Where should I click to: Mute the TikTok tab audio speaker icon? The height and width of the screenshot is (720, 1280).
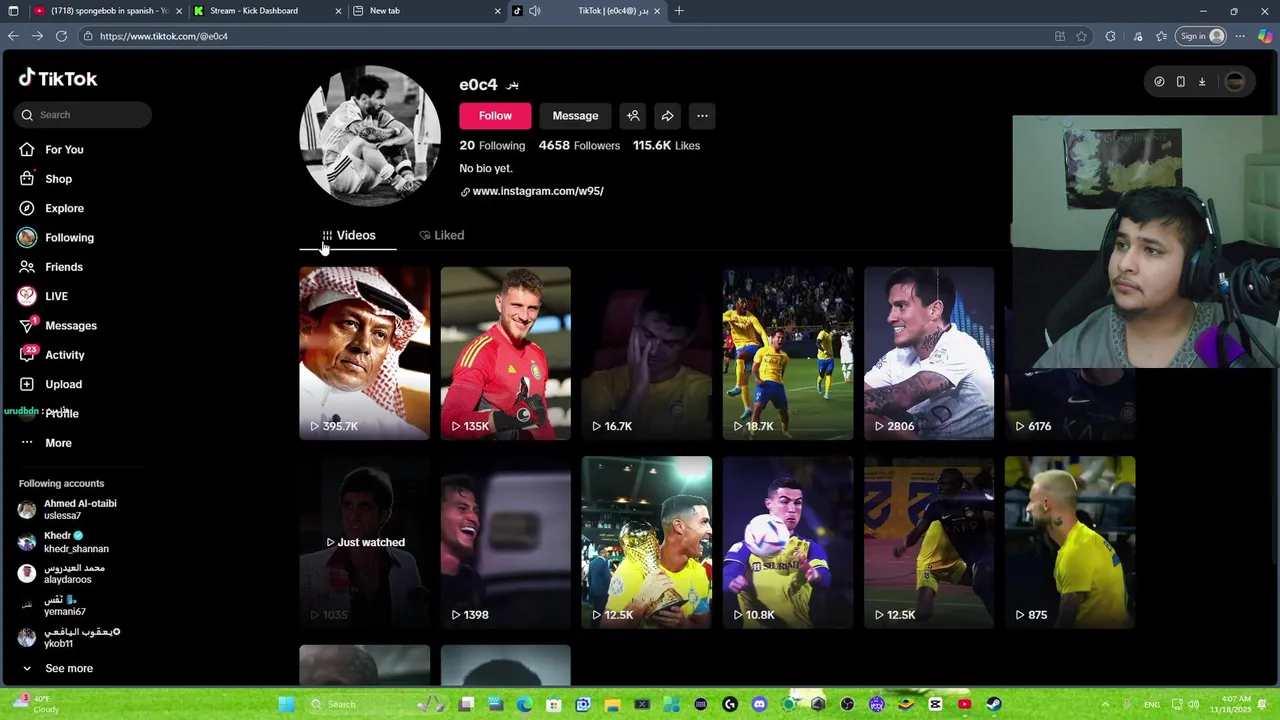(x=535, y=11)
